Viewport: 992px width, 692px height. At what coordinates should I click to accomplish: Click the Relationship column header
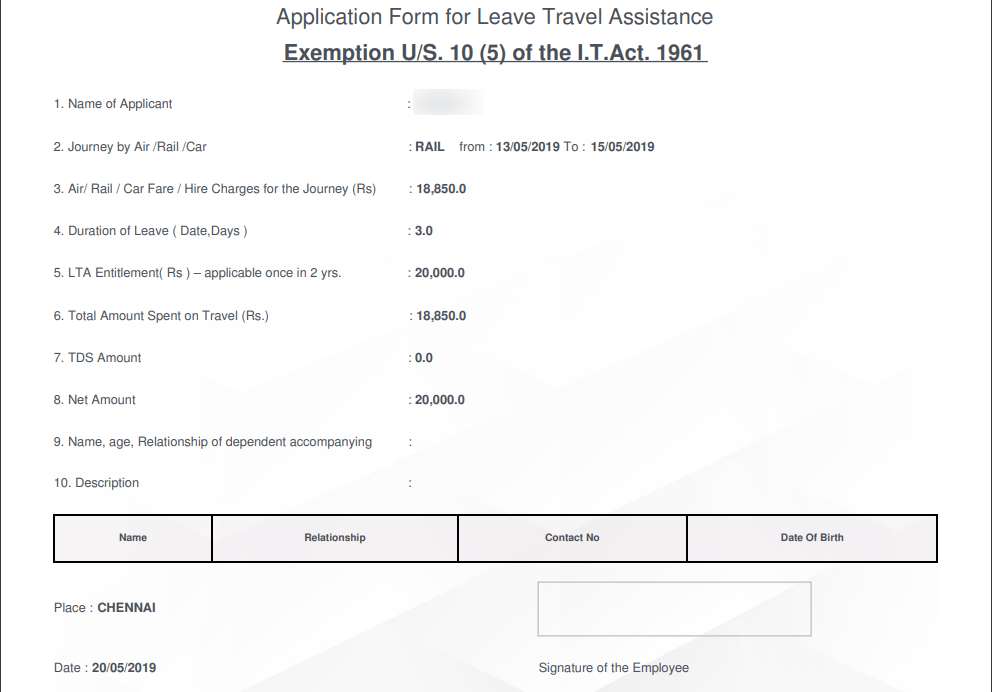coord(334,537)
